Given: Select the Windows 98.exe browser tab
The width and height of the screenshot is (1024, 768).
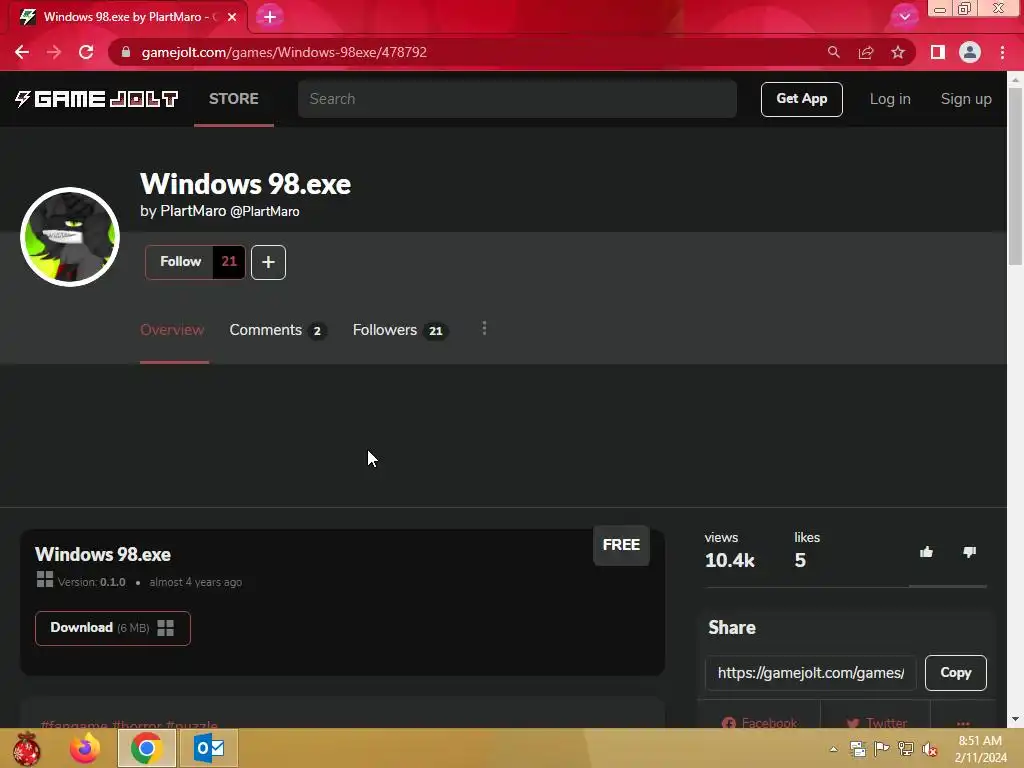Looking at the screenshot, I should [x=128, y=17].
